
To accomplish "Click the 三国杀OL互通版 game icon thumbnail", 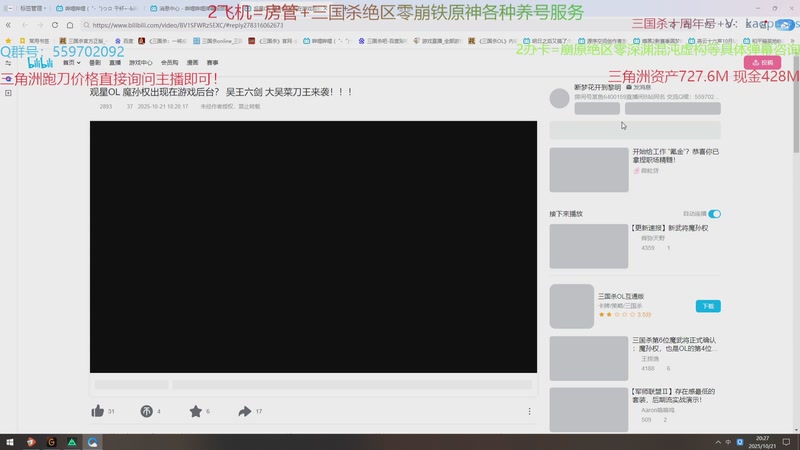I will (571, 306).
